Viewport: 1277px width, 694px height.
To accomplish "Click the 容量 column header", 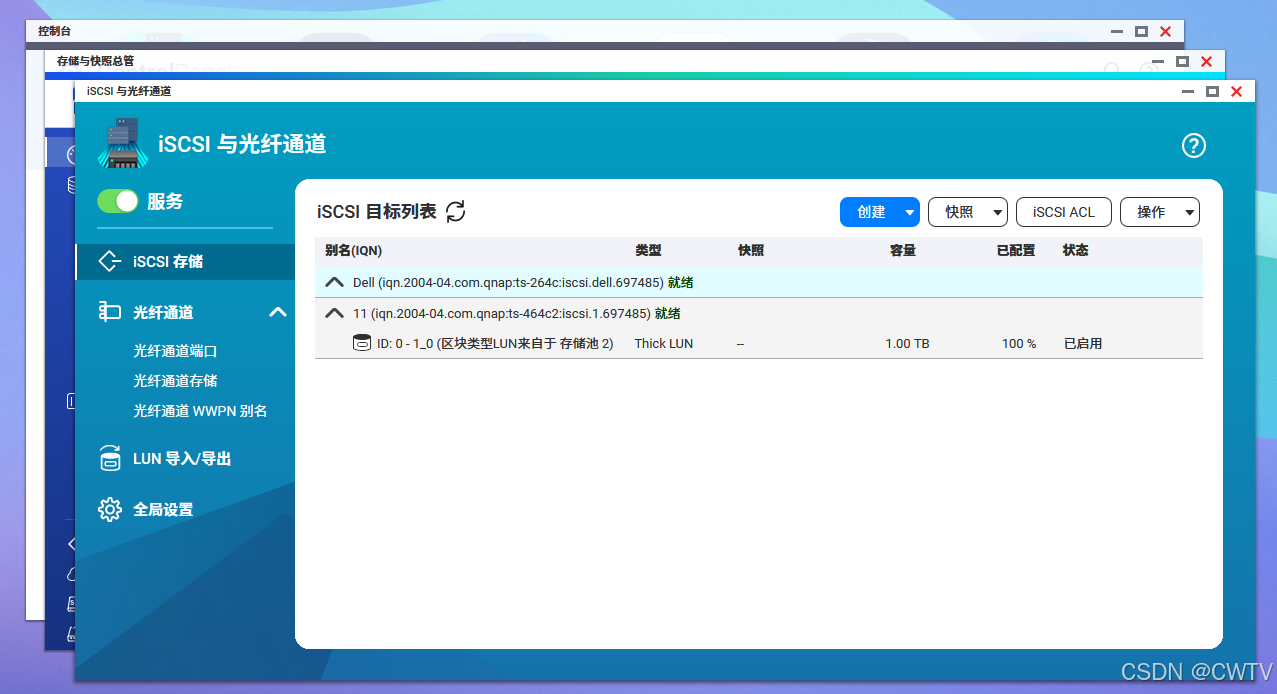I will point(903,250).
